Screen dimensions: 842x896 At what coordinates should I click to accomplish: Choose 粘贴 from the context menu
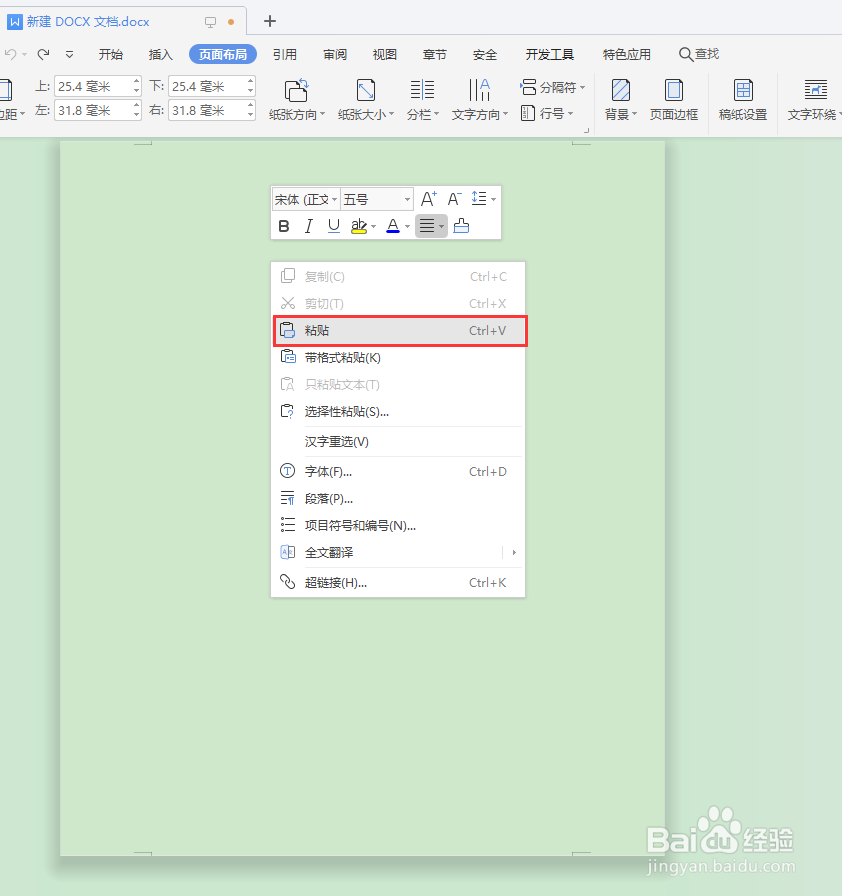pyautogui.click(x=400, y=330)
